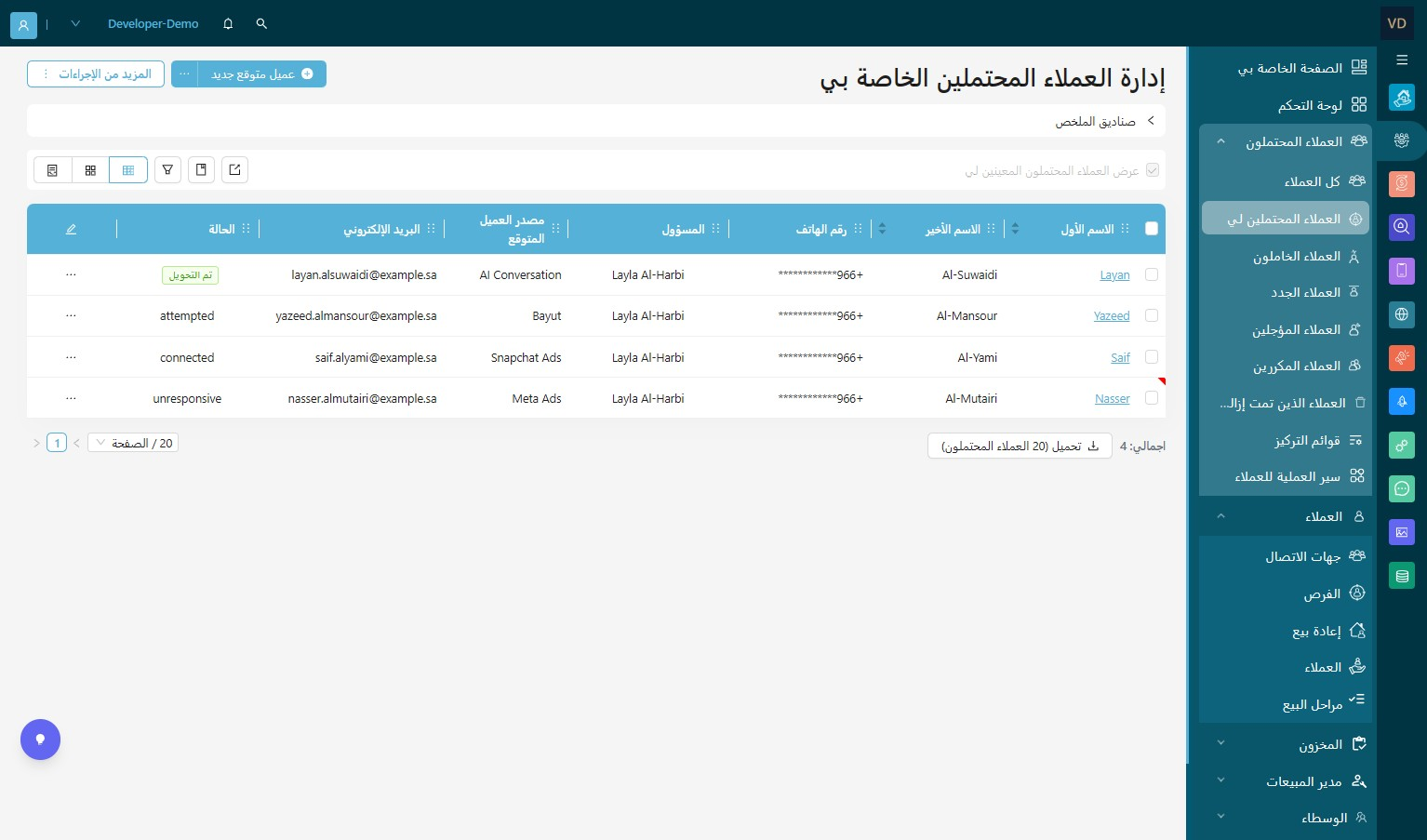Open the green gears module icon

pos(1402,445)
